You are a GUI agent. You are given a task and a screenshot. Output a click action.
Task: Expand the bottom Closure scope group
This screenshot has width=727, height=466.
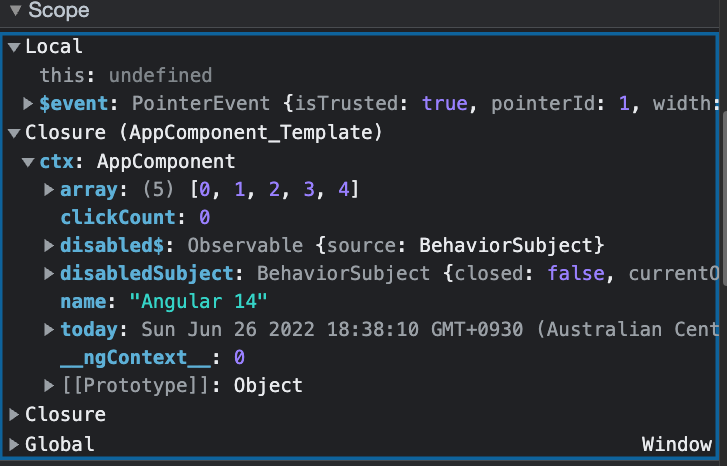(x=13, y=414)
